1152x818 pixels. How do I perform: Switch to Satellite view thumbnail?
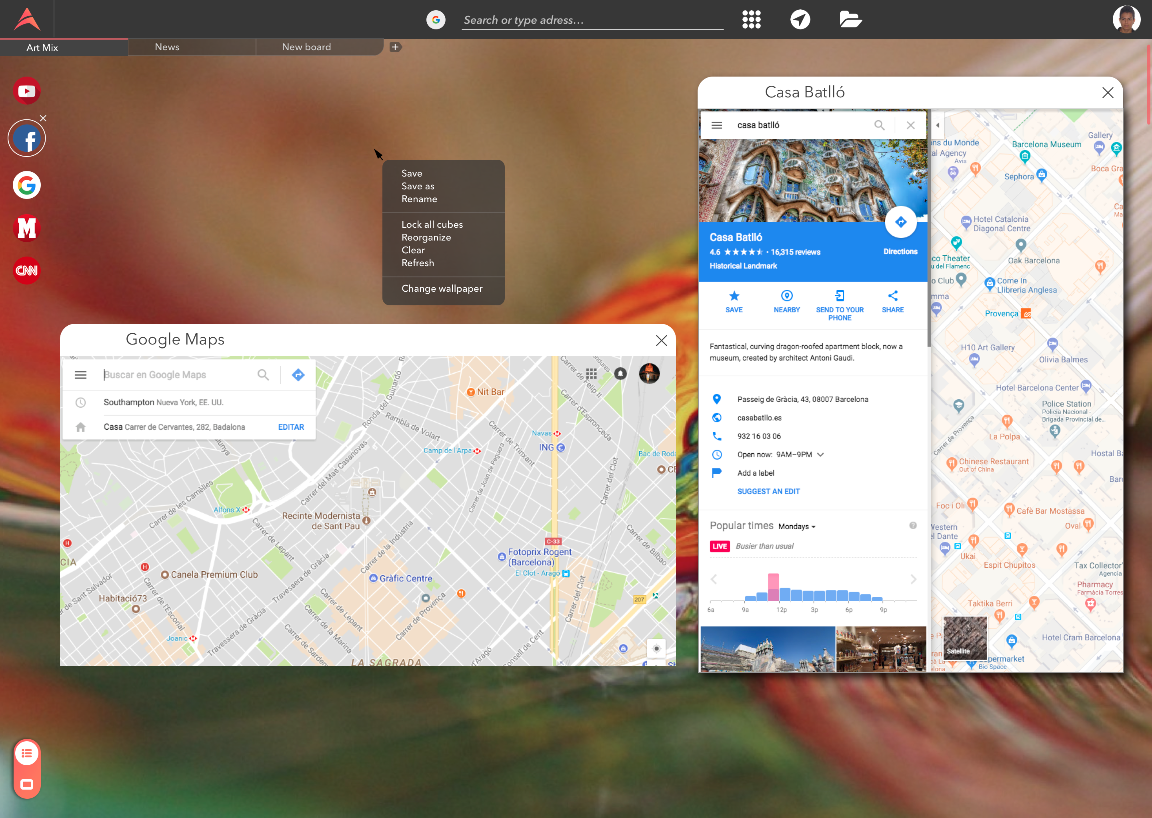(965, 637)
